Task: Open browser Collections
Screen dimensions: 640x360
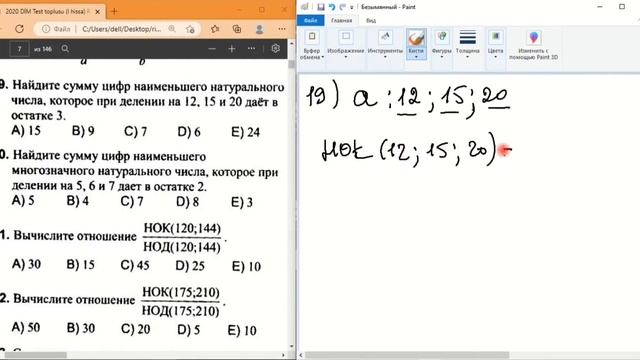Action: tap(237, 29)
